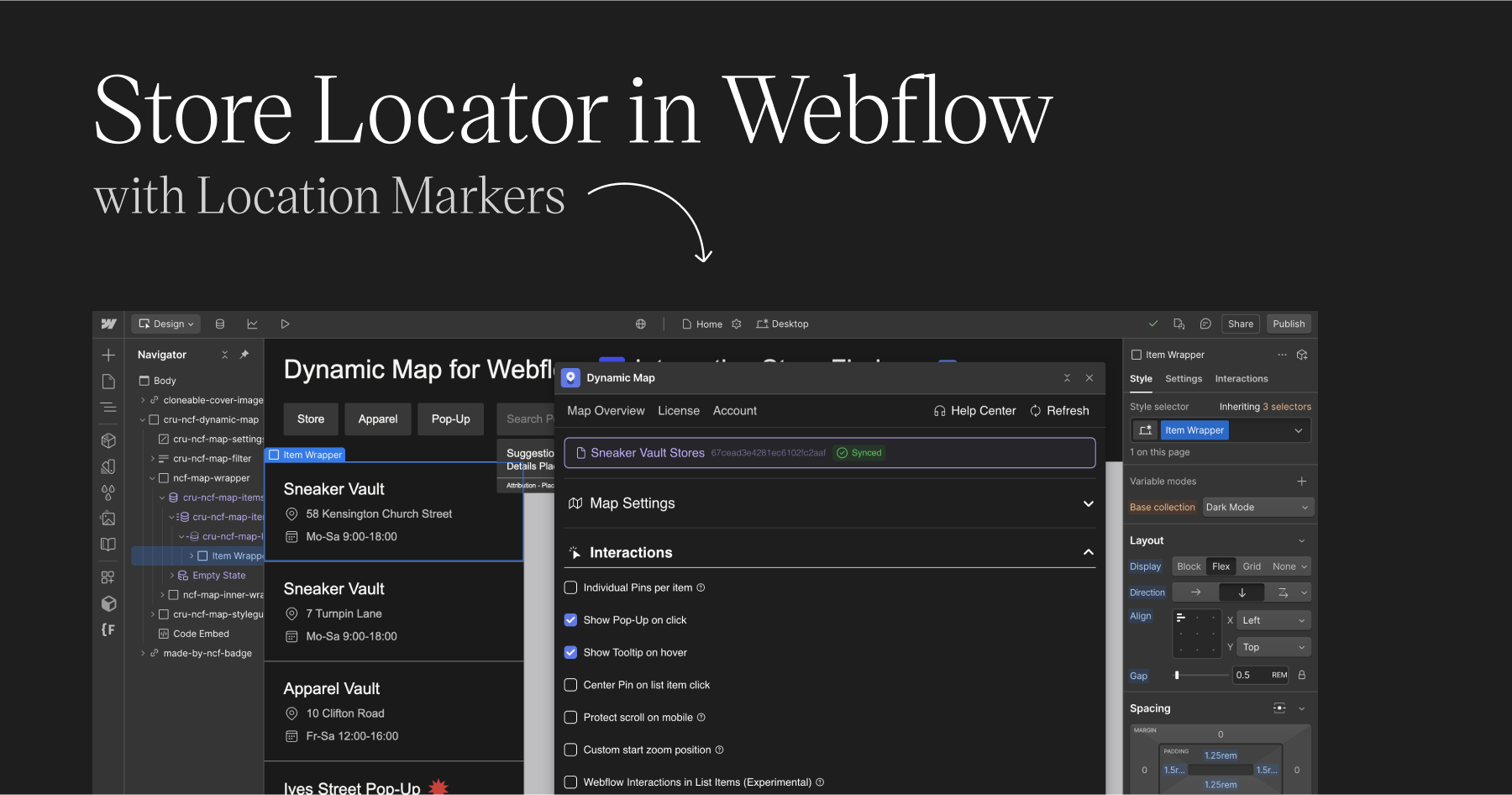This screenshot has height=795, width=1512.
Task: Select the Style tab
Action: pos(1141,379)
